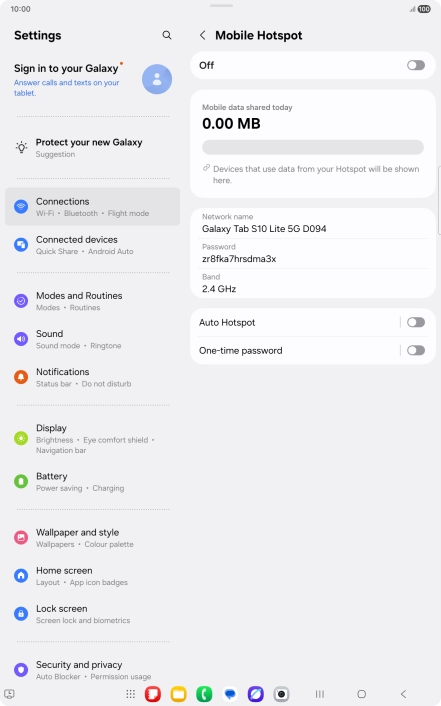The width and height of the screenshot is (441, 706).
Task: Select Sound settings in sidebar
Action: [x=92, y=339]
